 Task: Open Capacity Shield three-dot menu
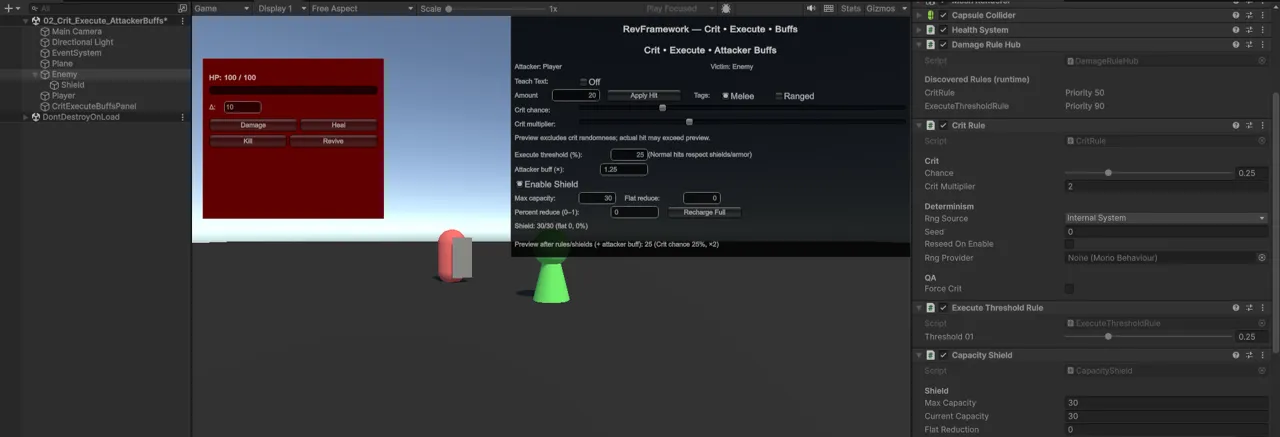coord(1263,355)
